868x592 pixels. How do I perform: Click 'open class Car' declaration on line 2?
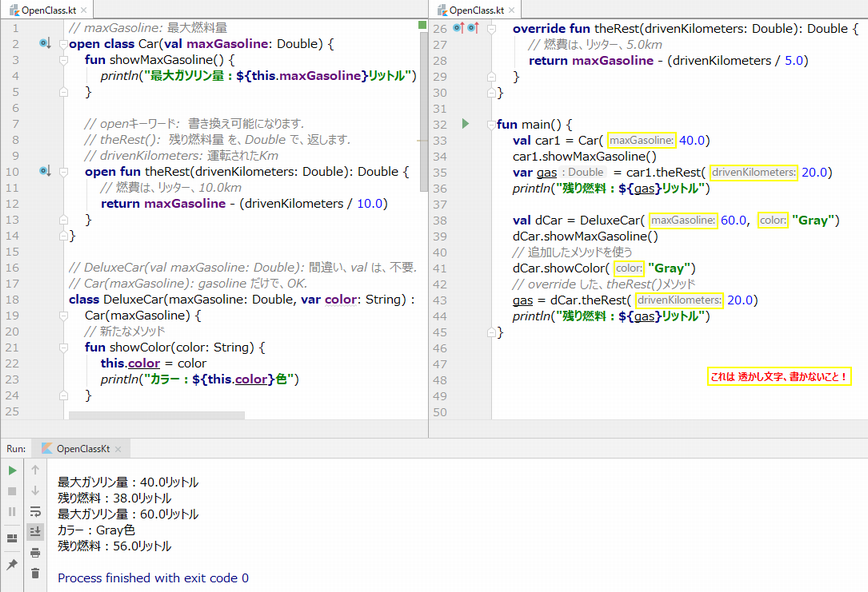(113, 44)
